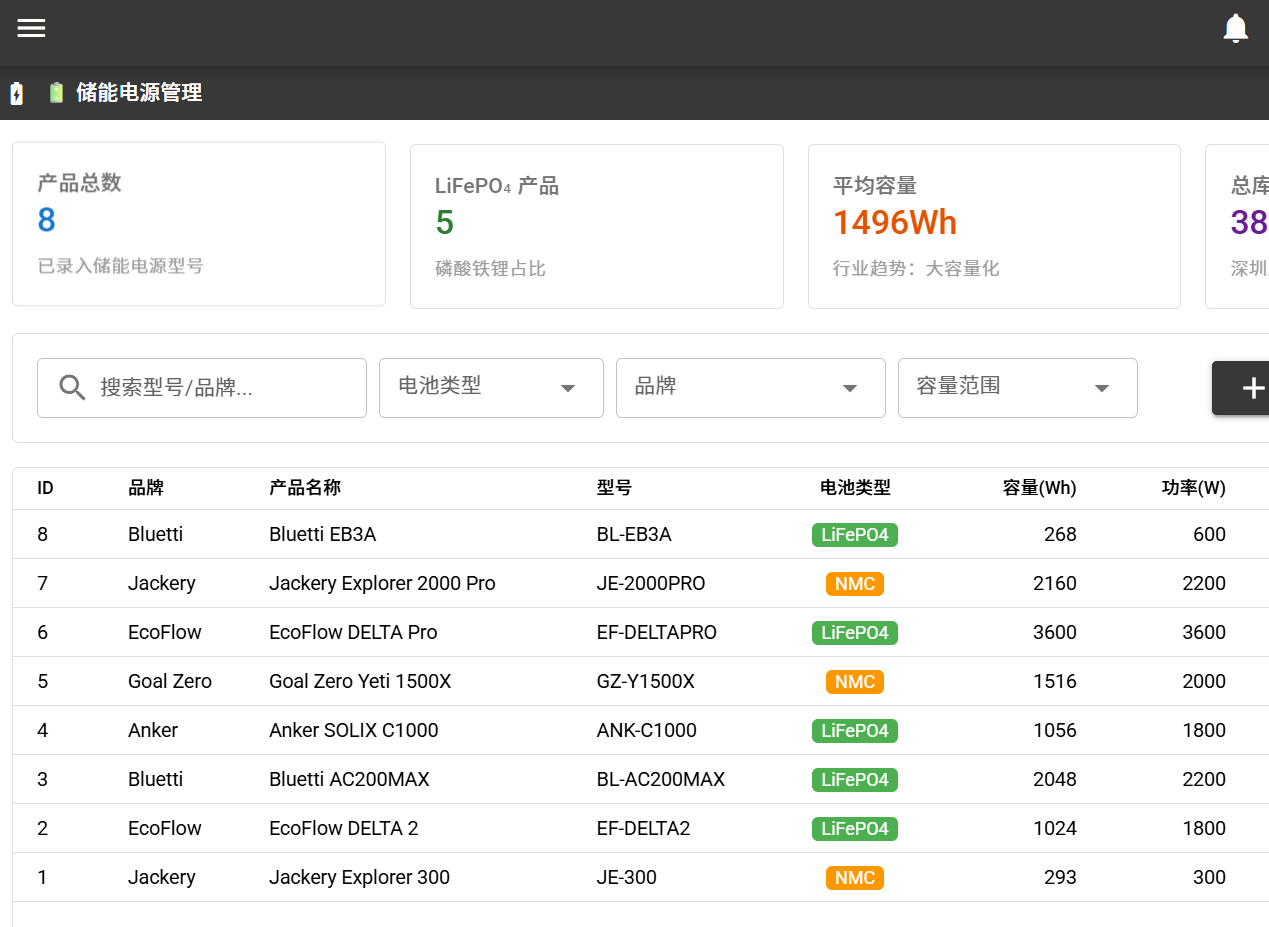Image resolution: width=1269 pixels, height=927 pixels.
Task: Click brand cell Goal Zero
Action: pos(170,681)
